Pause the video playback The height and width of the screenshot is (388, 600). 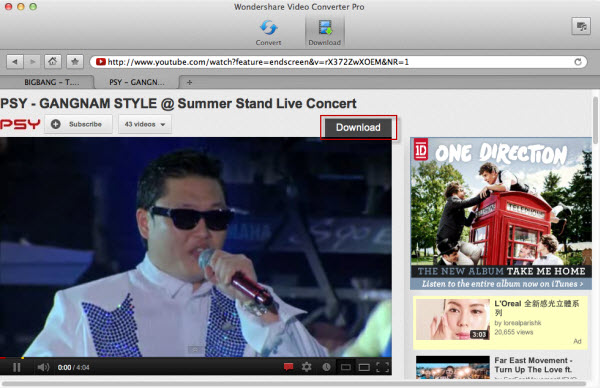click(x=17, y=367)
